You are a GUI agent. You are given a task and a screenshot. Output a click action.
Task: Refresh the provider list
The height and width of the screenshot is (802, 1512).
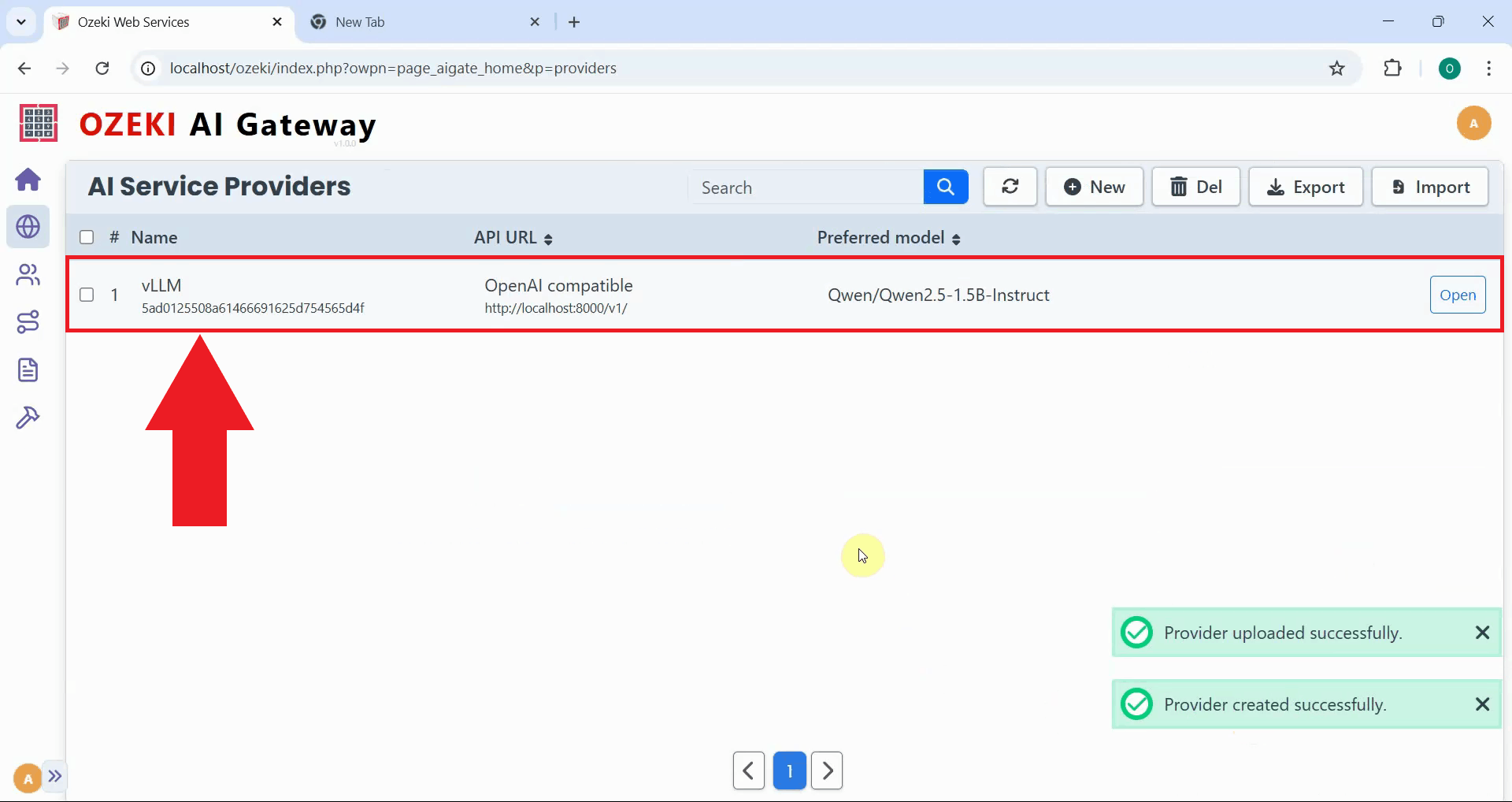[x=1010, y=187]
